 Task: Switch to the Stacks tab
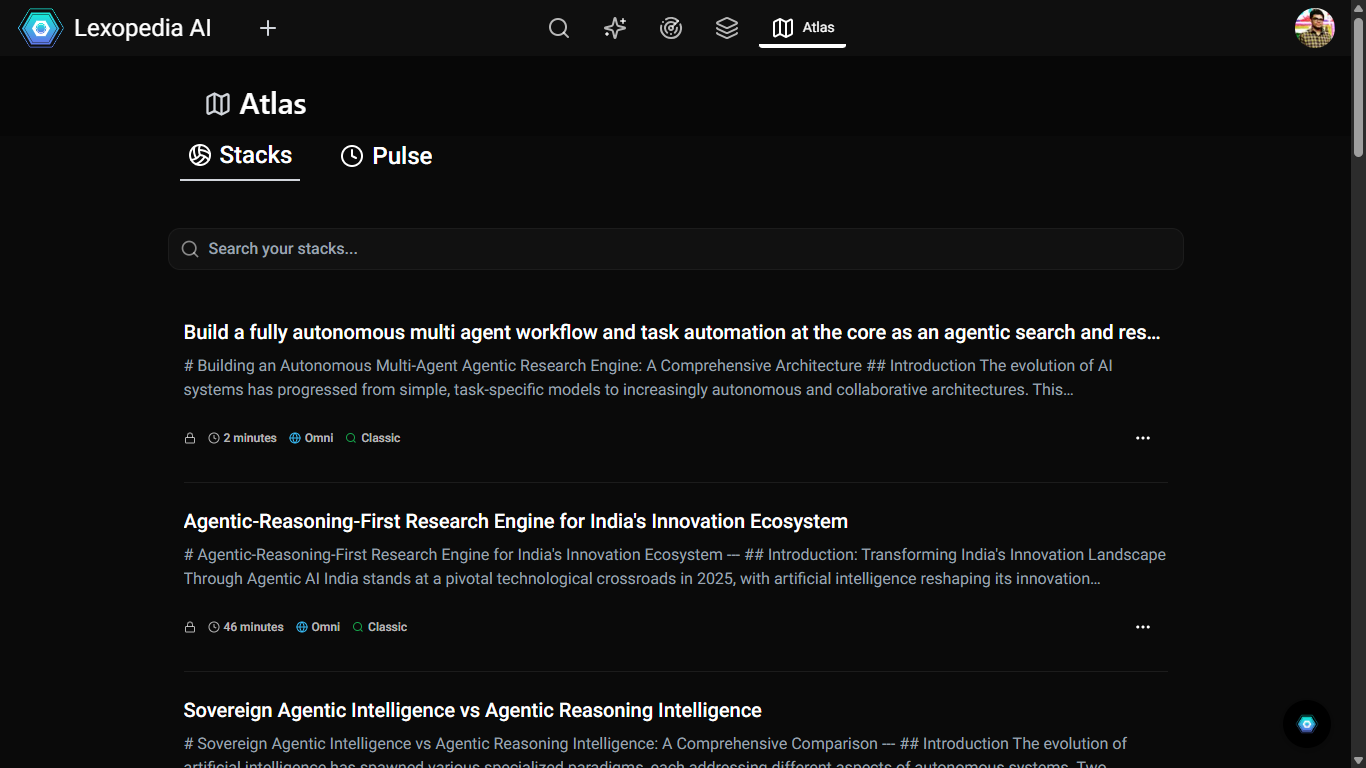coord(240,155)
